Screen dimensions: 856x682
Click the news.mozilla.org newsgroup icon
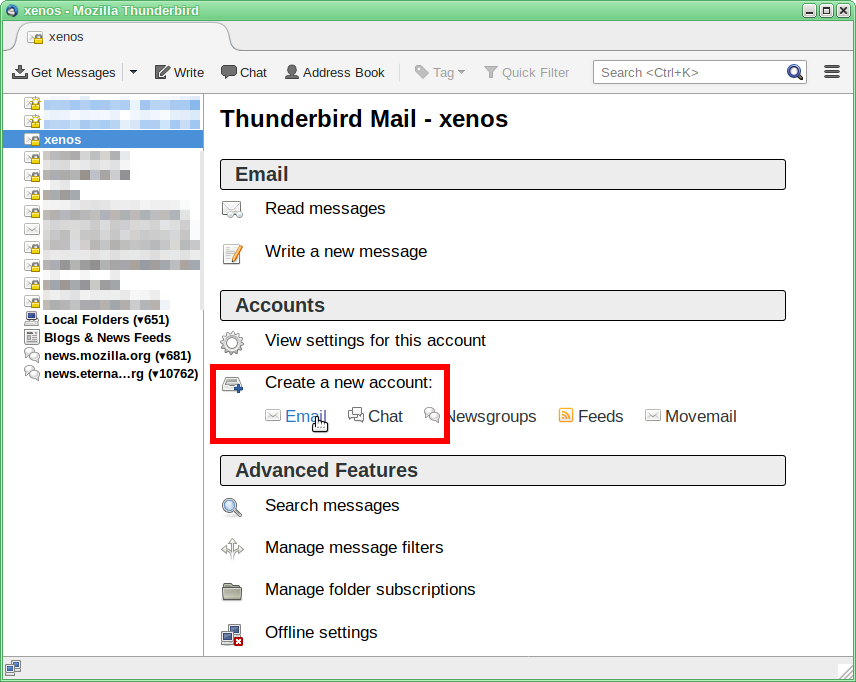(x=32, y=355)
